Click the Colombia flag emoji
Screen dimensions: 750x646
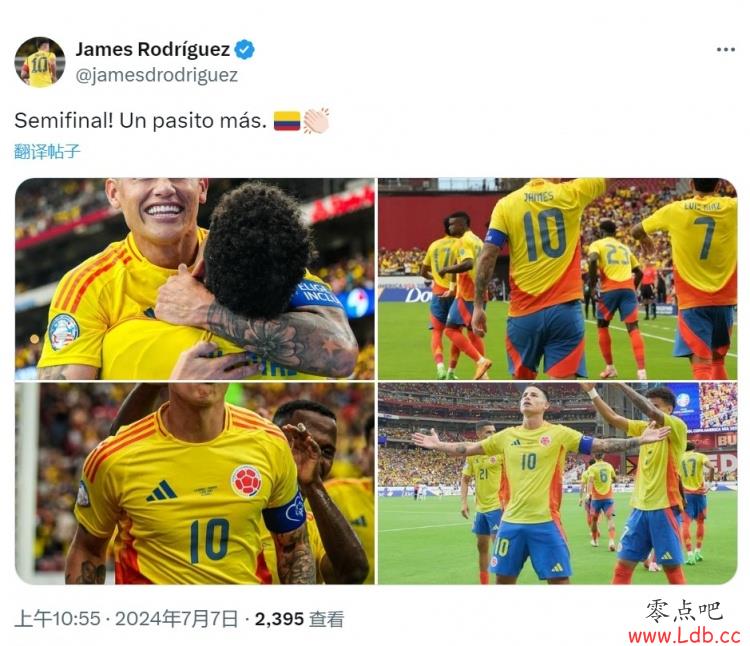pos(287,121)
